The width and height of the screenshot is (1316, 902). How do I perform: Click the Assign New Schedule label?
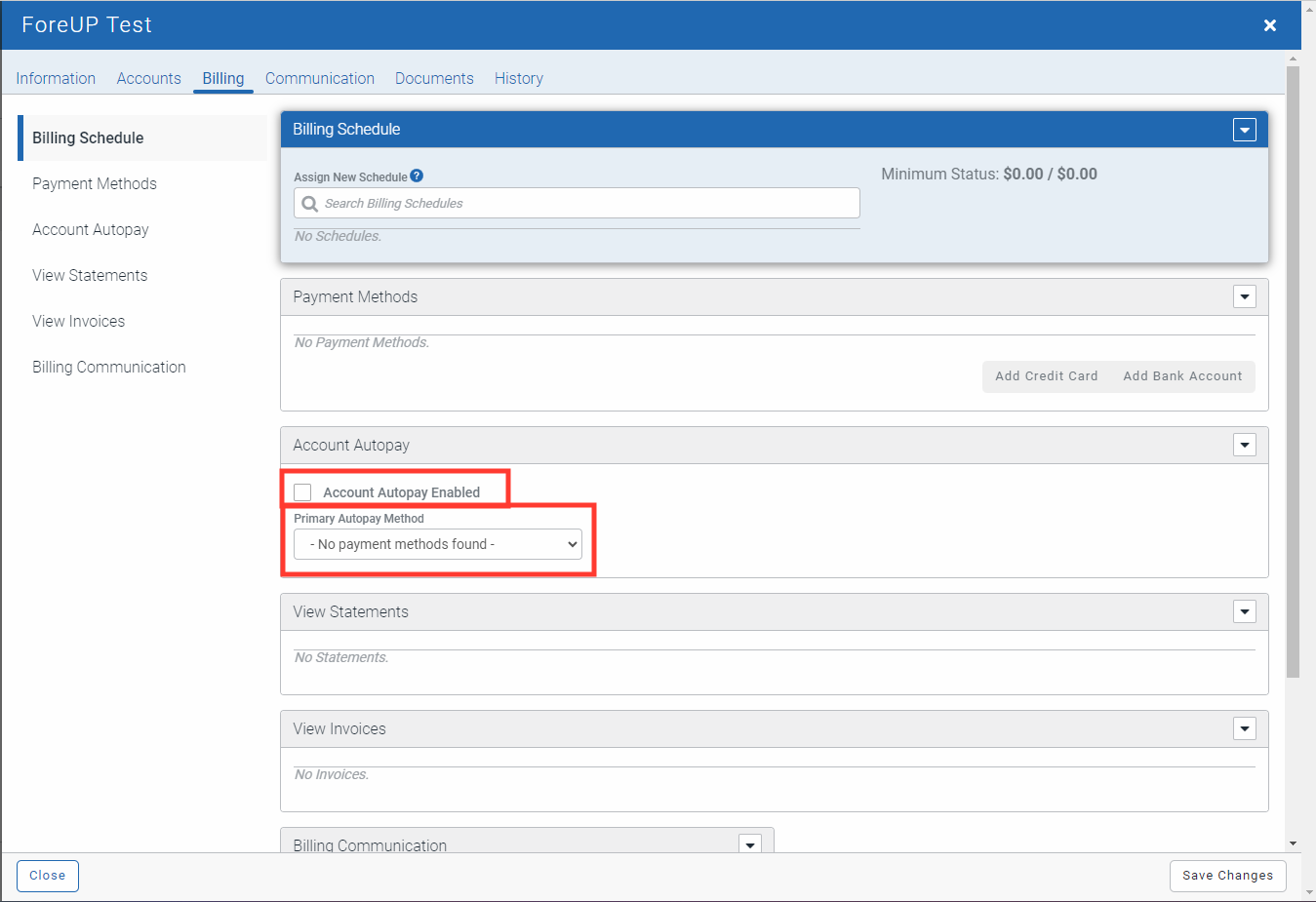[350, 177]
